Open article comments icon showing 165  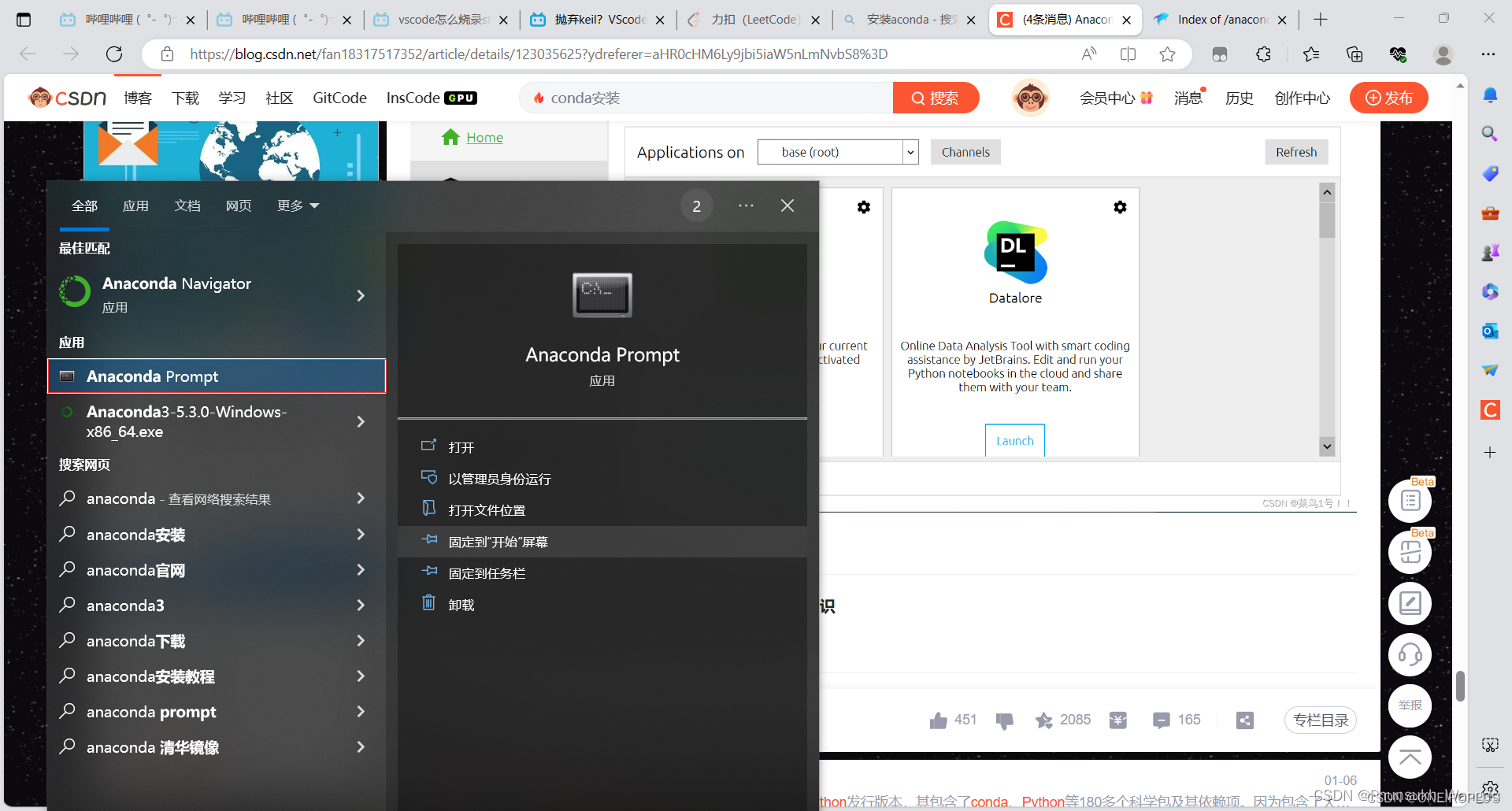1161,720
